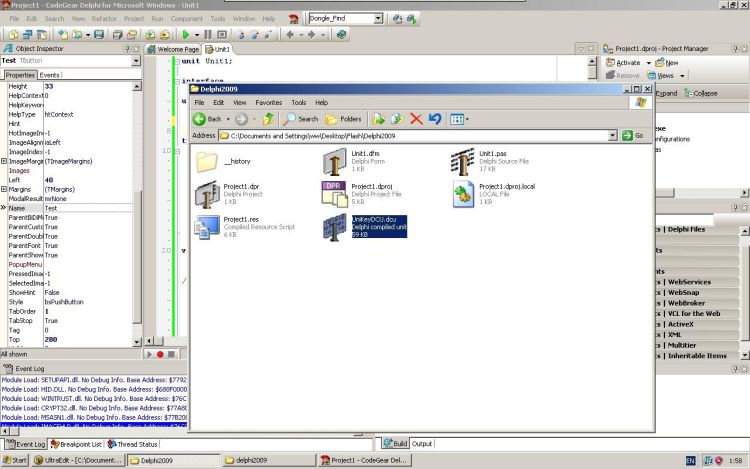Open Breakpoint List tab
The image size is (750, 469).
pyautogui.click(x=76, y=444)
